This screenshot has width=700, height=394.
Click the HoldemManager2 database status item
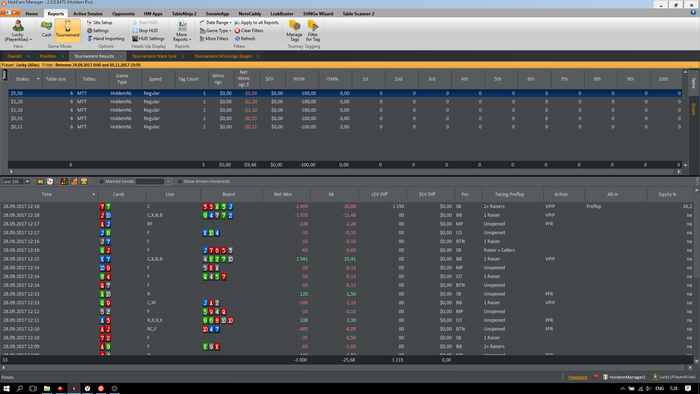coord(624,377)
